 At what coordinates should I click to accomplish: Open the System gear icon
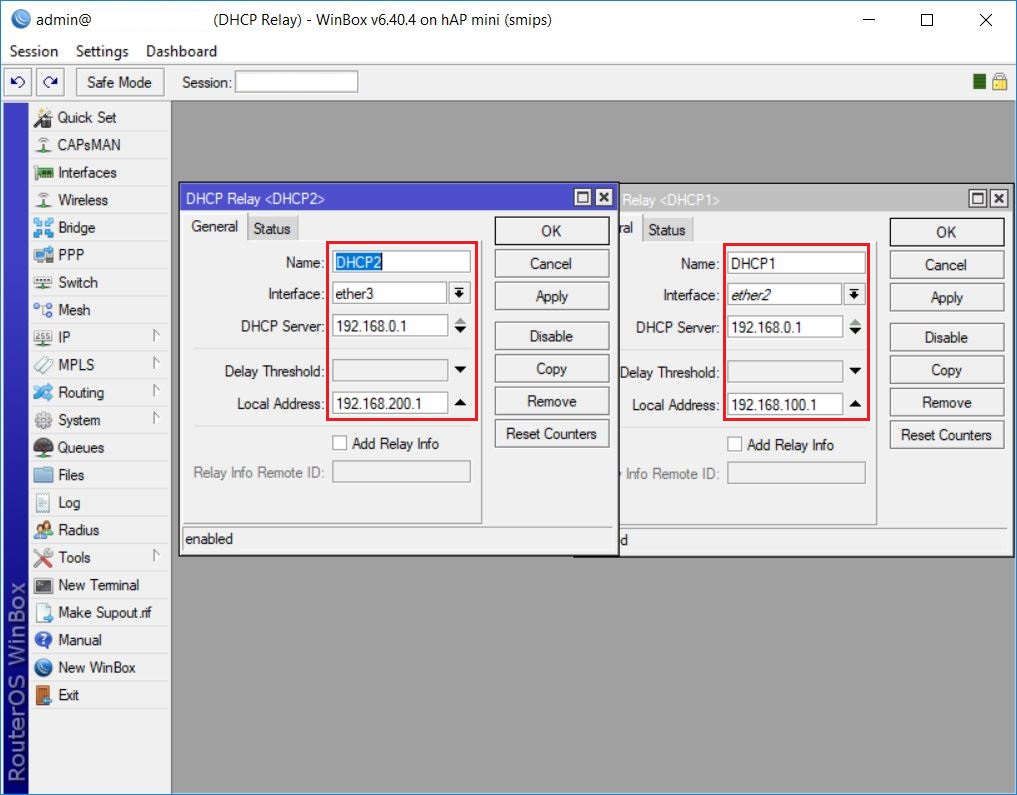(43, 420)
